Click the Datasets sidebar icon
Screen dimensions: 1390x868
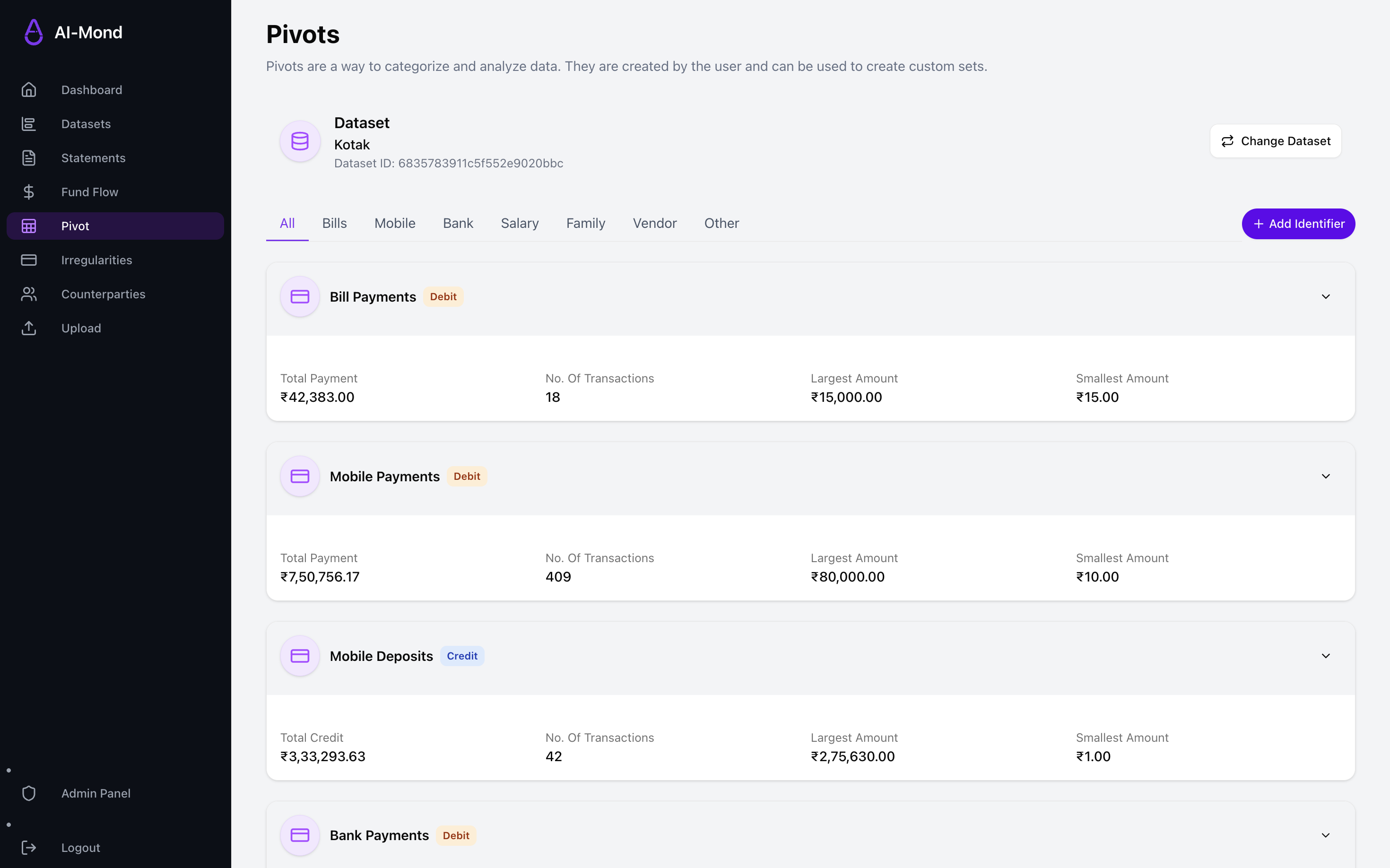point(29,123)
